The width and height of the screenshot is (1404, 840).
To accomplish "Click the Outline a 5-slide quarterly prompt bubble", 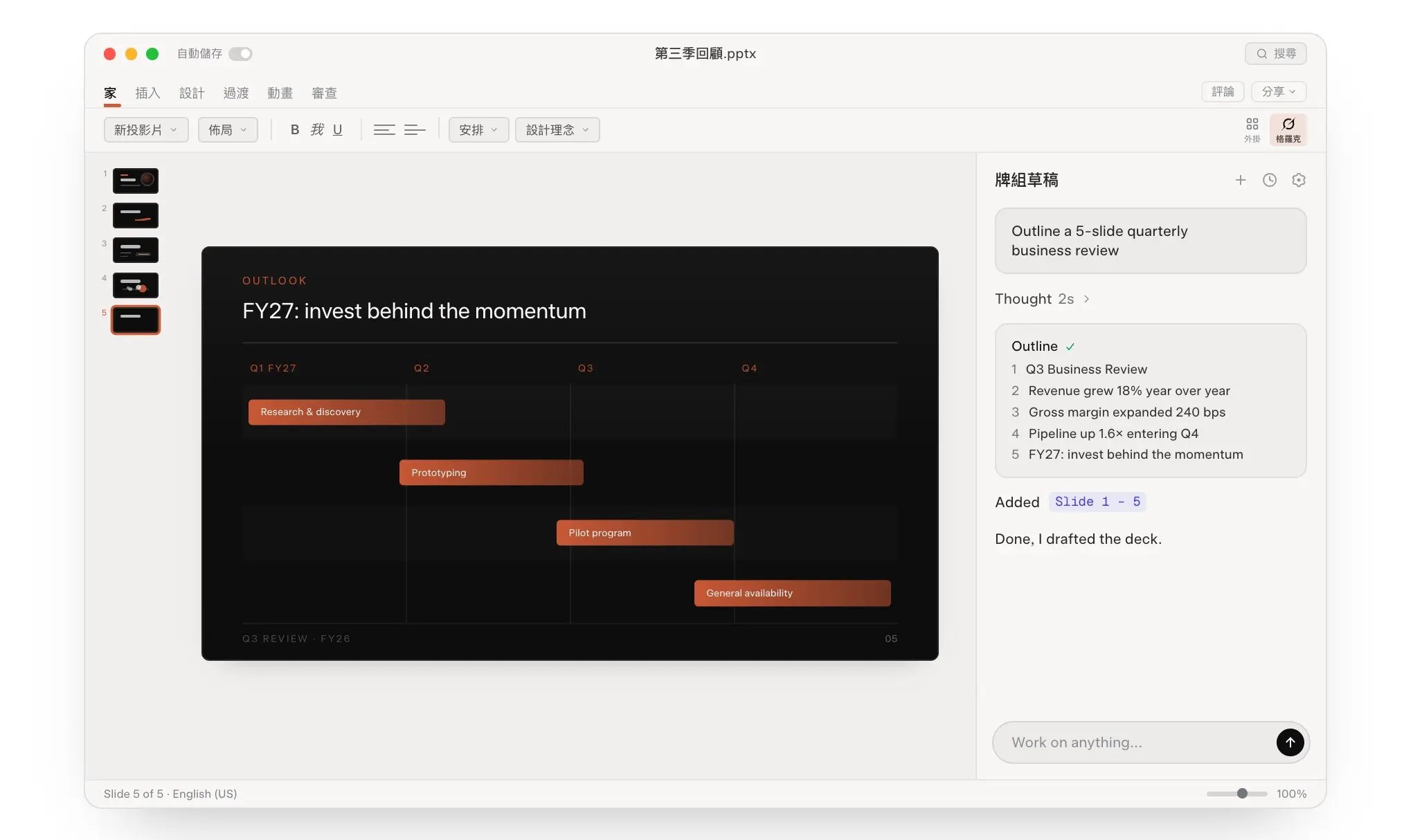I will (1150, 241).
